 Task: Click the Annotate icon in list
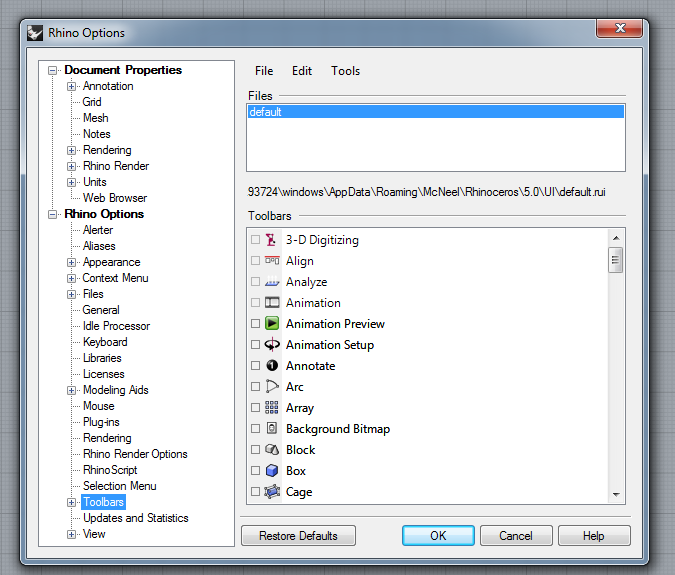click(272, 365)
